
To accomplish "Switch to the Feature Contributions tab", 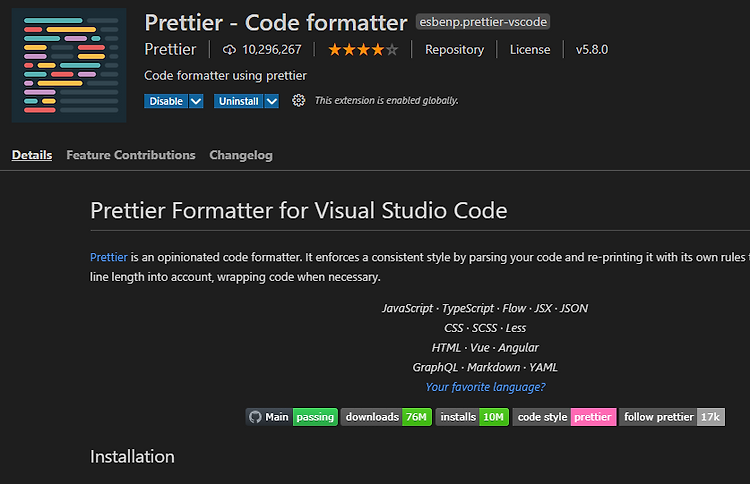I will [131, 155].
